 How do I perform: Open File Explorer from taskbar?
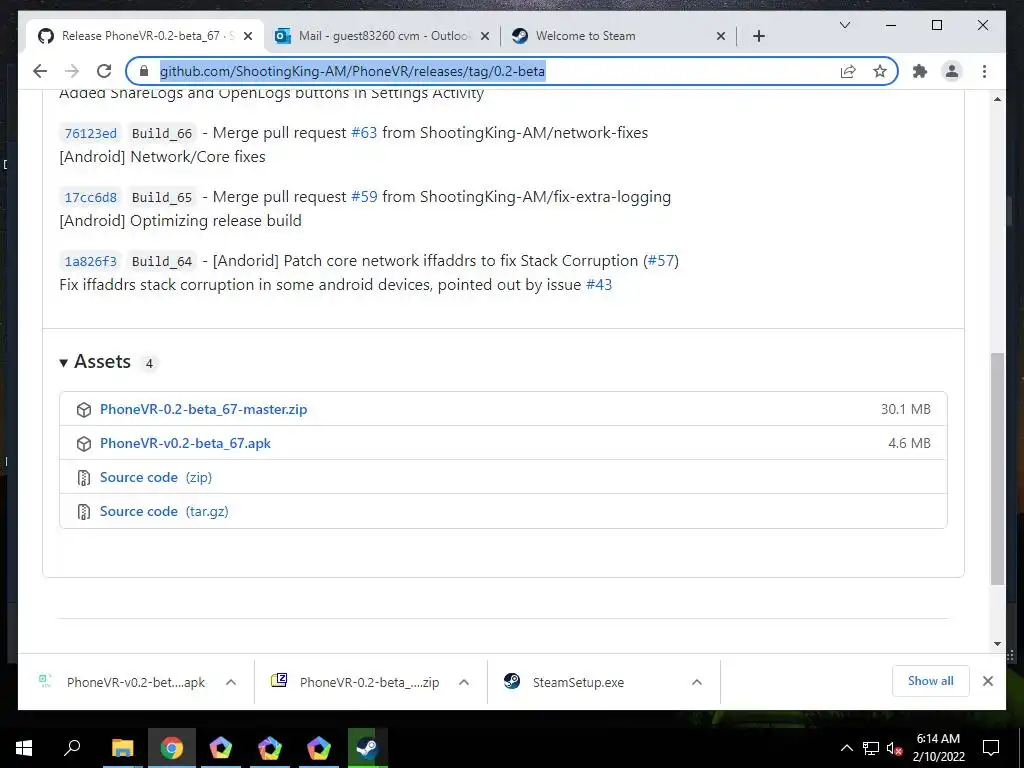pos(122,748)
